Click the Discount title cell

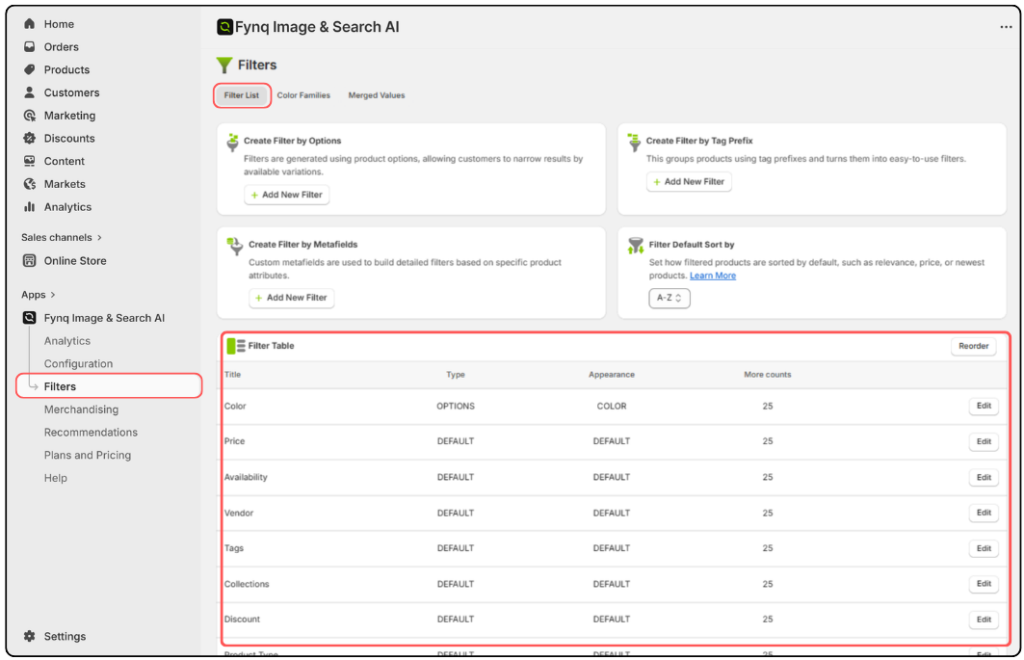[x=242, y=620]
